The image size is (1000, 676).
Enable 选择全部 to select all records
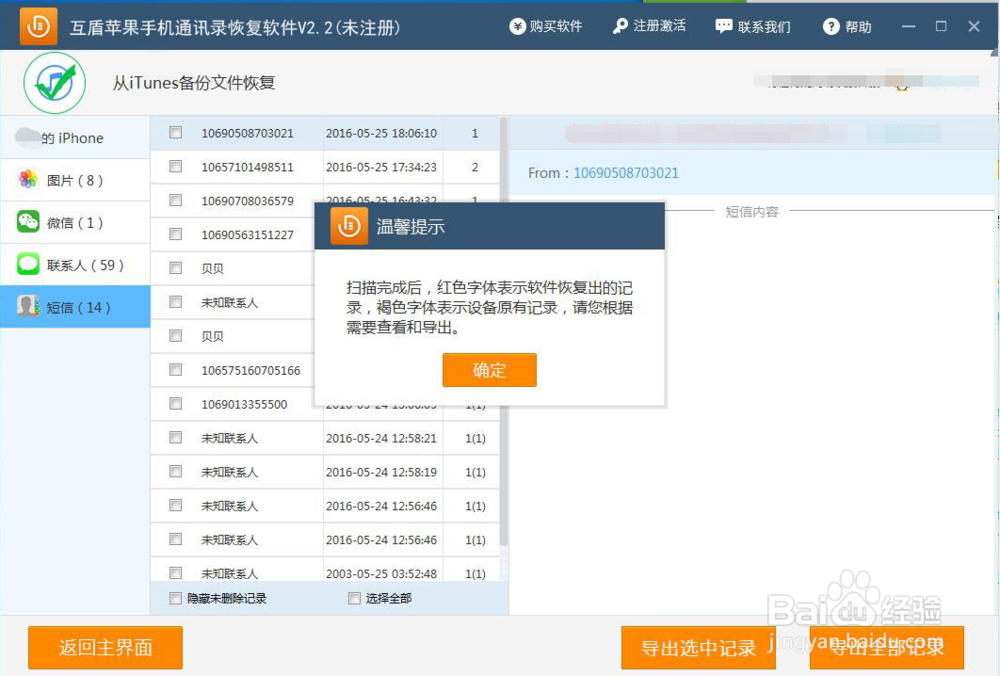354,597
